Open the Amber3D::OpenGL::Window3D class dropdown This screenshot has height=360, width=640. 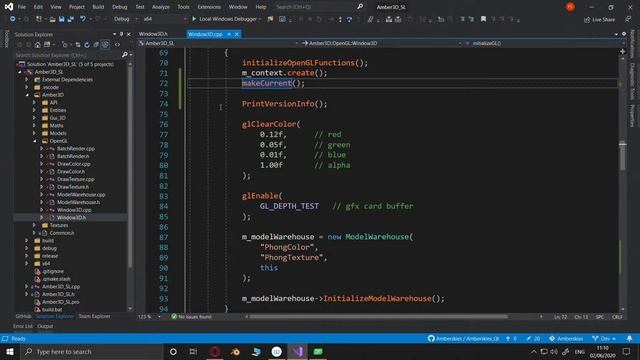[382, 43]
